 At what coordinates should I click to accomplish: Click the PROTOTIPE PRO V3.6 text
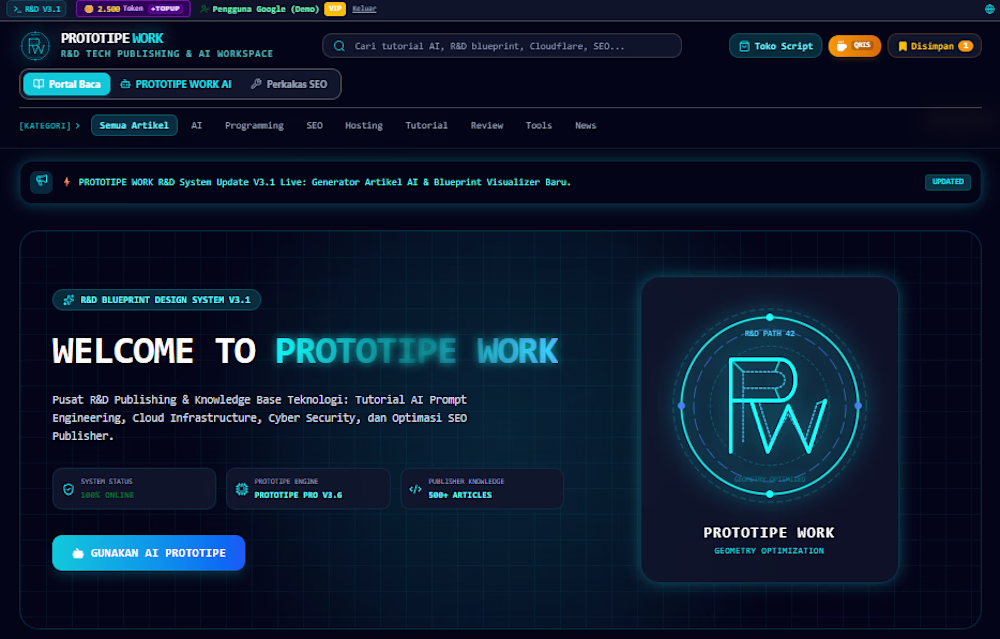[298, 495]
